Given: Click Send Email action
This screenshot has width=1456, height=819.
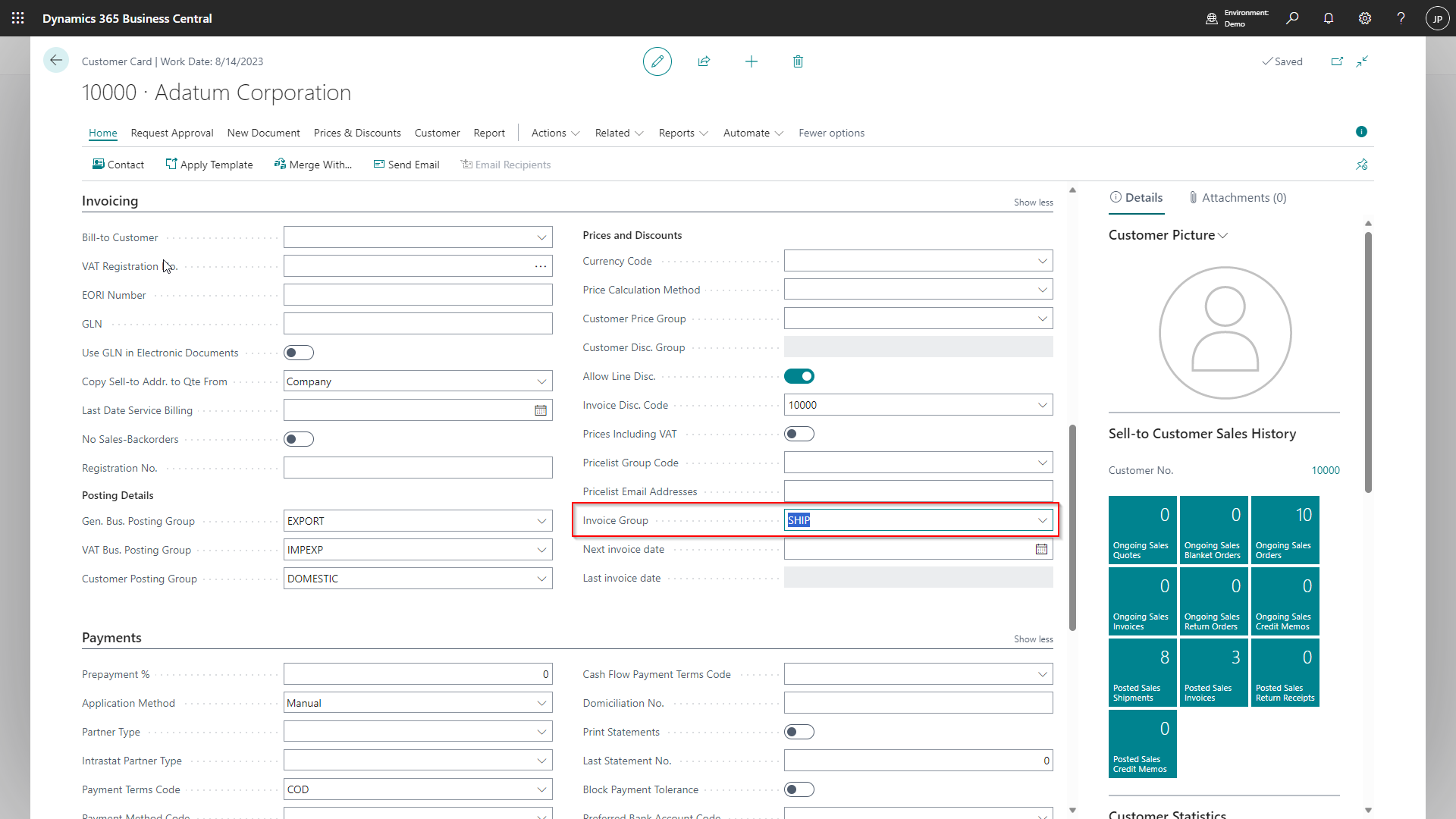Looking at the screenshot, I should point(406,165).
